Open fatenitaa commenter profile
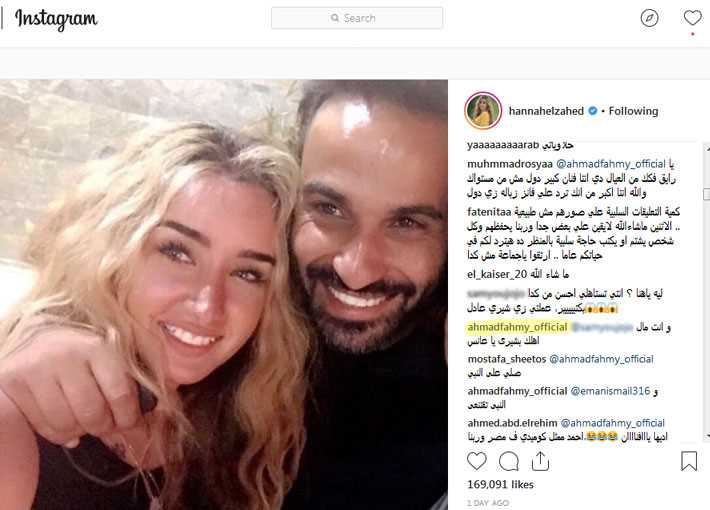 489,212
